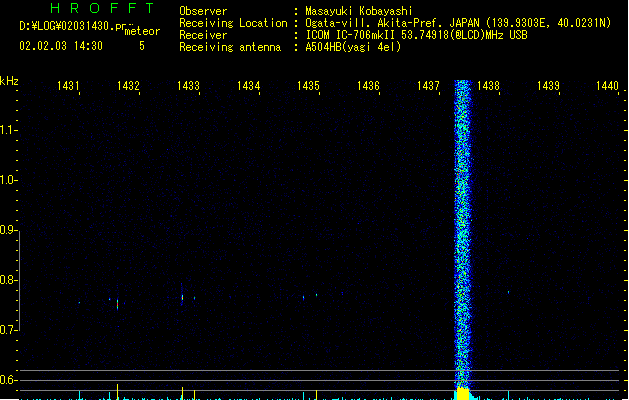This screenshot has width=629, height=400.
Task: Click the faint echo dot after 1438
Action: (x=508, y=292)
